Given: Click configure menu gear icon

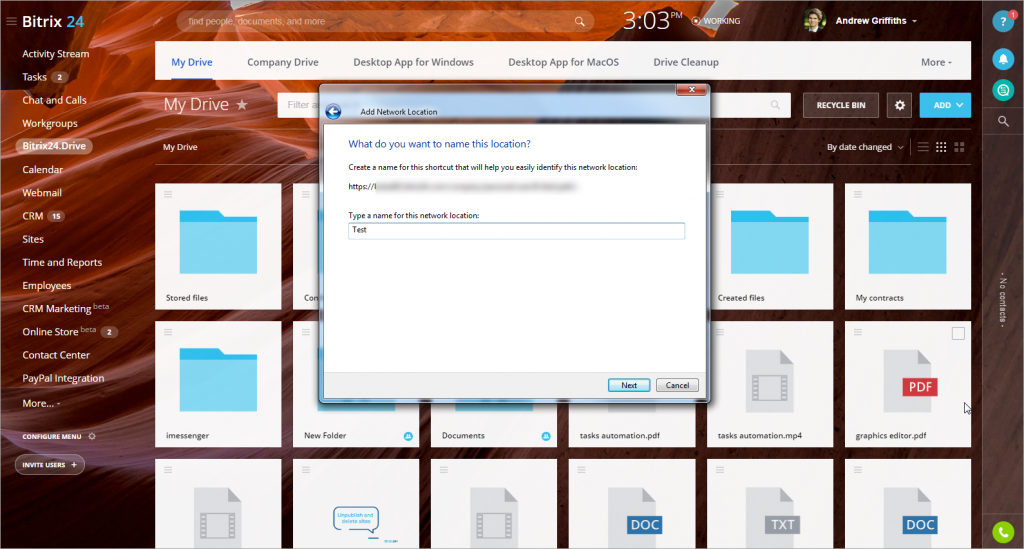Looking at the screenshot, I should tap(92, 436).
